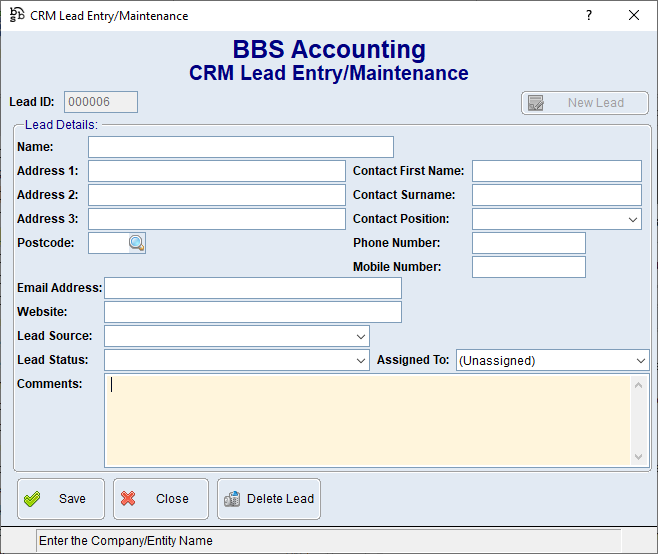Select the Contact Surname field
Screen dimensions: 658x554
pos(557,195)
